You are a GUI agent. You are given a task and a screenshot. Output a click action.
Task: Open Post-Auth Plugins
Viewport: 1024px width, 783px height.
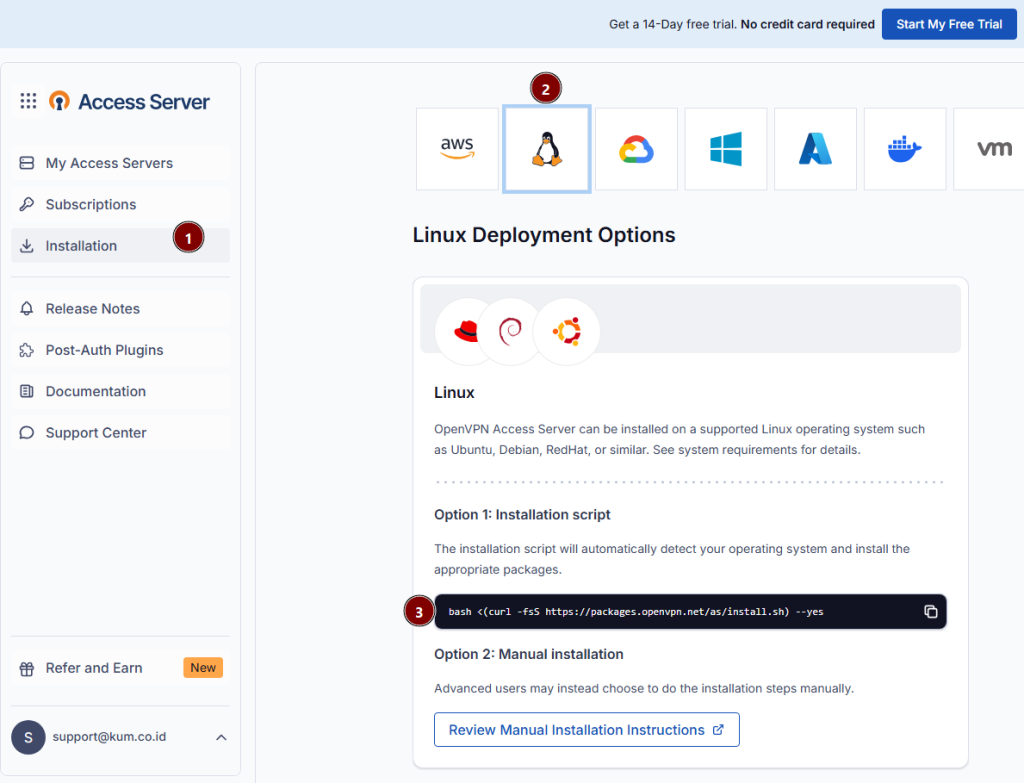(120, 350)
